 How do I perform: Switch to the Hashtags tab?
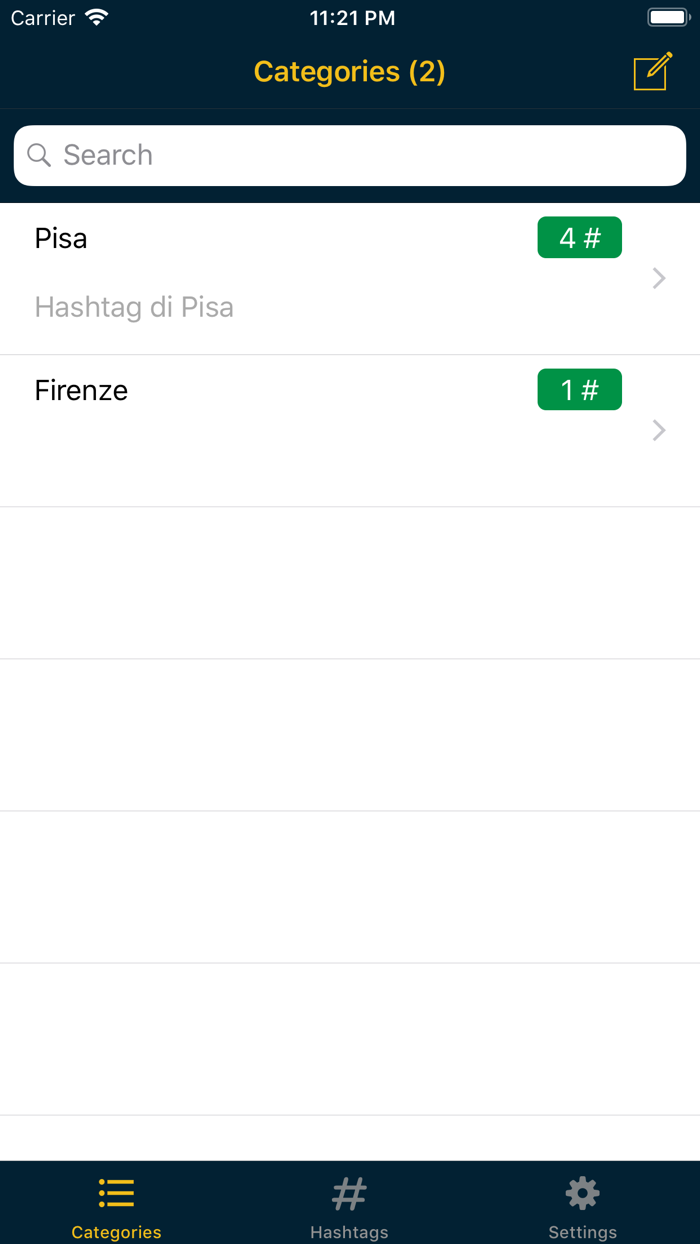click(x=349, y=1205)
